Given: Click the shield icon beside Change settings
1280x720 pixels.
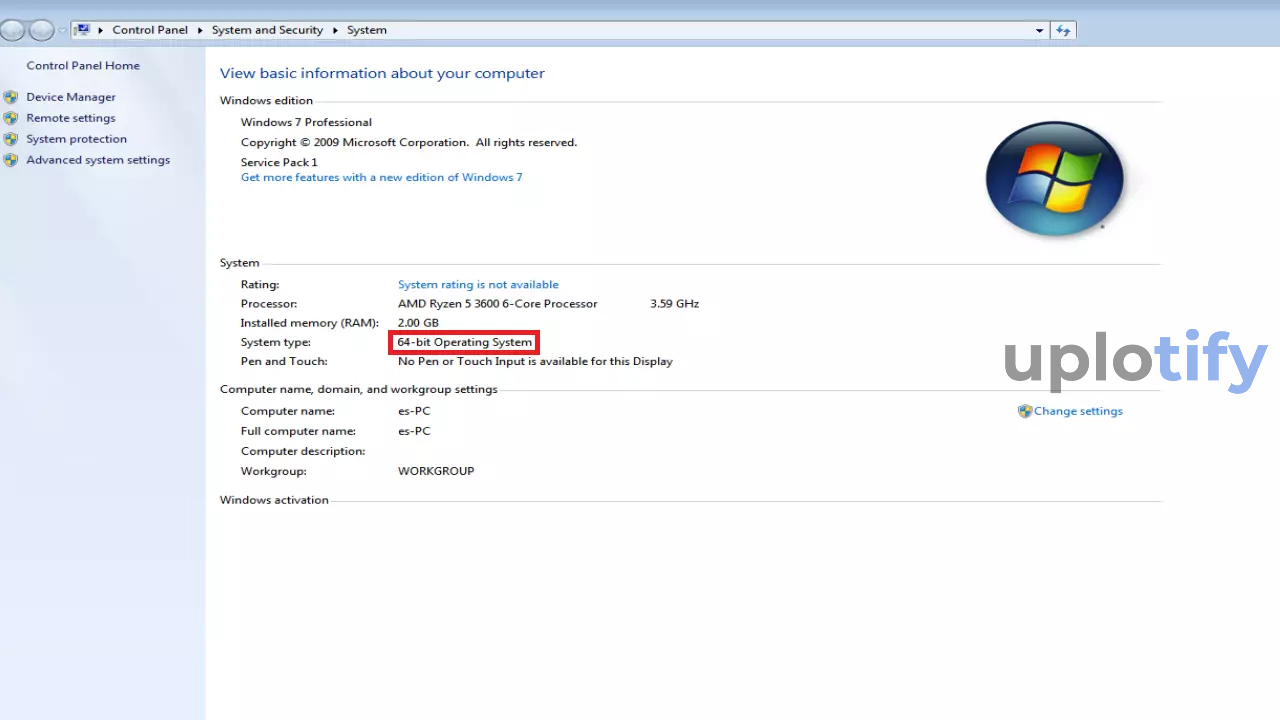Looking at the screenshot, I should (1025, 411).
